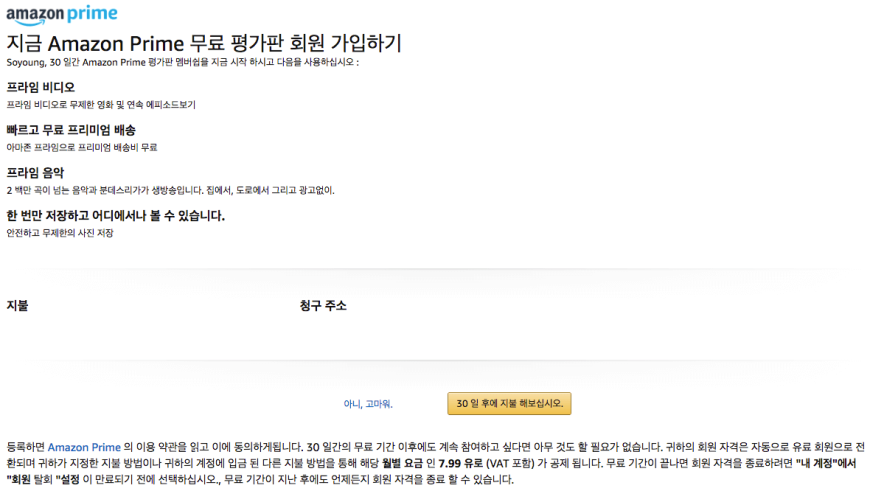Click the 지불 section label

coord(17,305)
